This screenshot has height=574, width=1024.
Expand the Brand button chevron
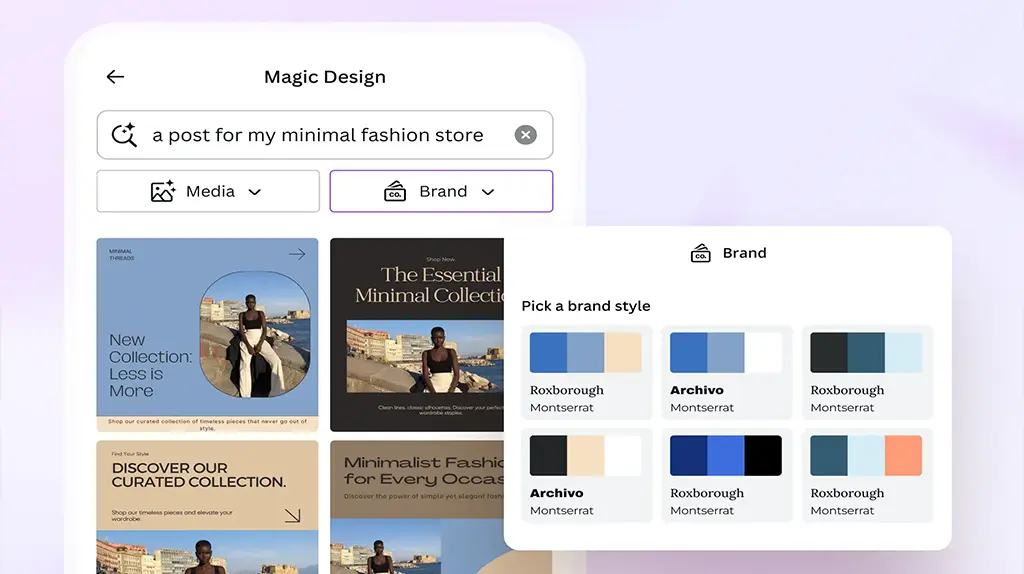click(488, 192)
